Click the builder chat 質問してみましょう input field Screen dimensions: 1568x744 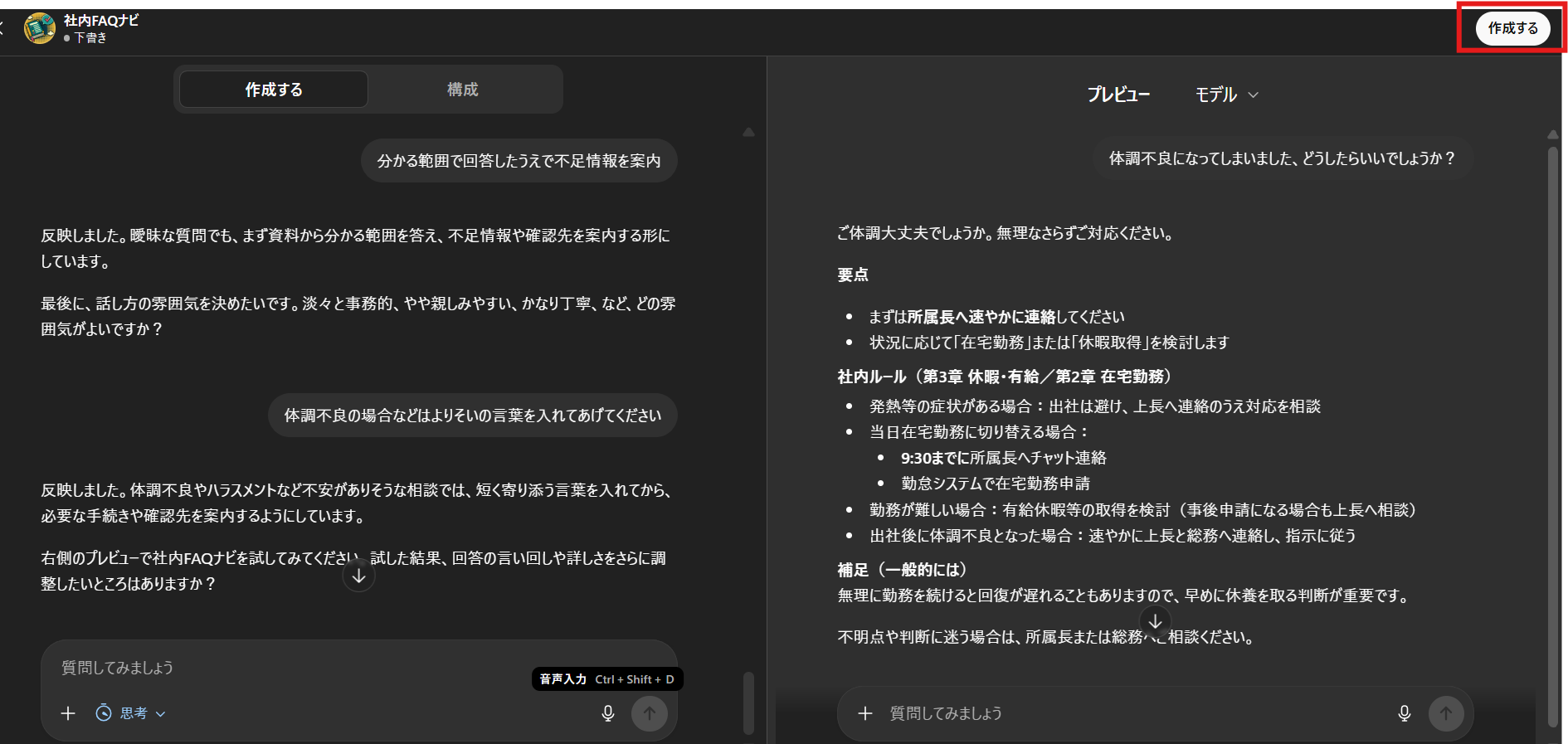pos(332,669)
